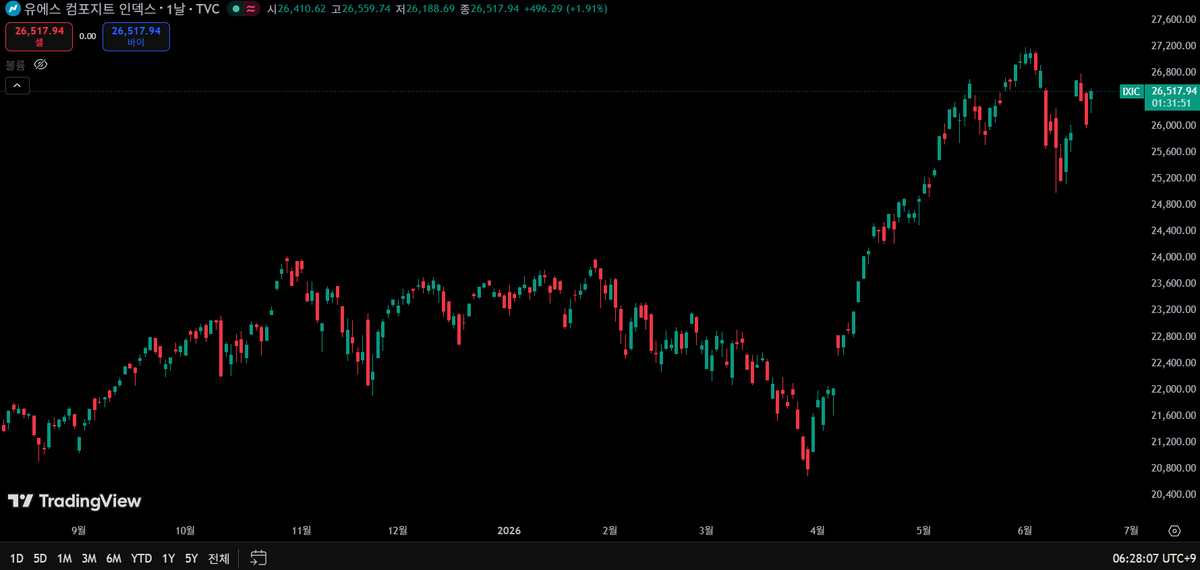Click the 7월 label on time axis
The width and height of the screenshot is (1200, 570).
click(x=1131, y=530)
